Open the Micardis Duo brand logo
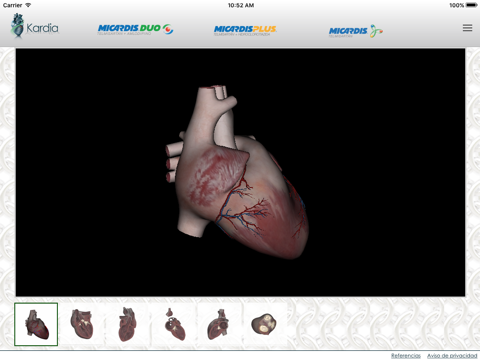 coord(135,29)
